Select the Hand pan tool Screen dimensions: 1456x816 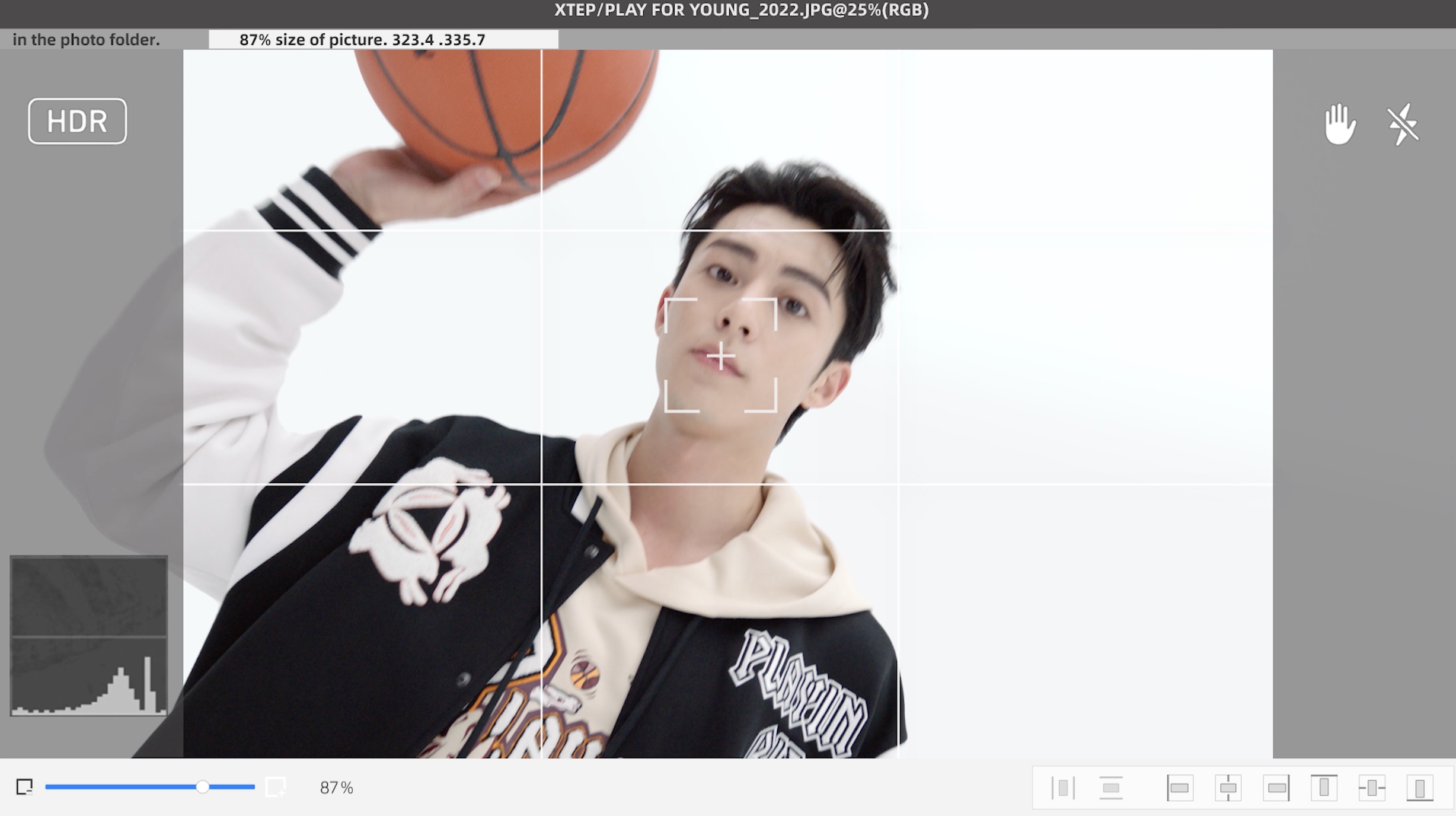(x=1340, y=124)
